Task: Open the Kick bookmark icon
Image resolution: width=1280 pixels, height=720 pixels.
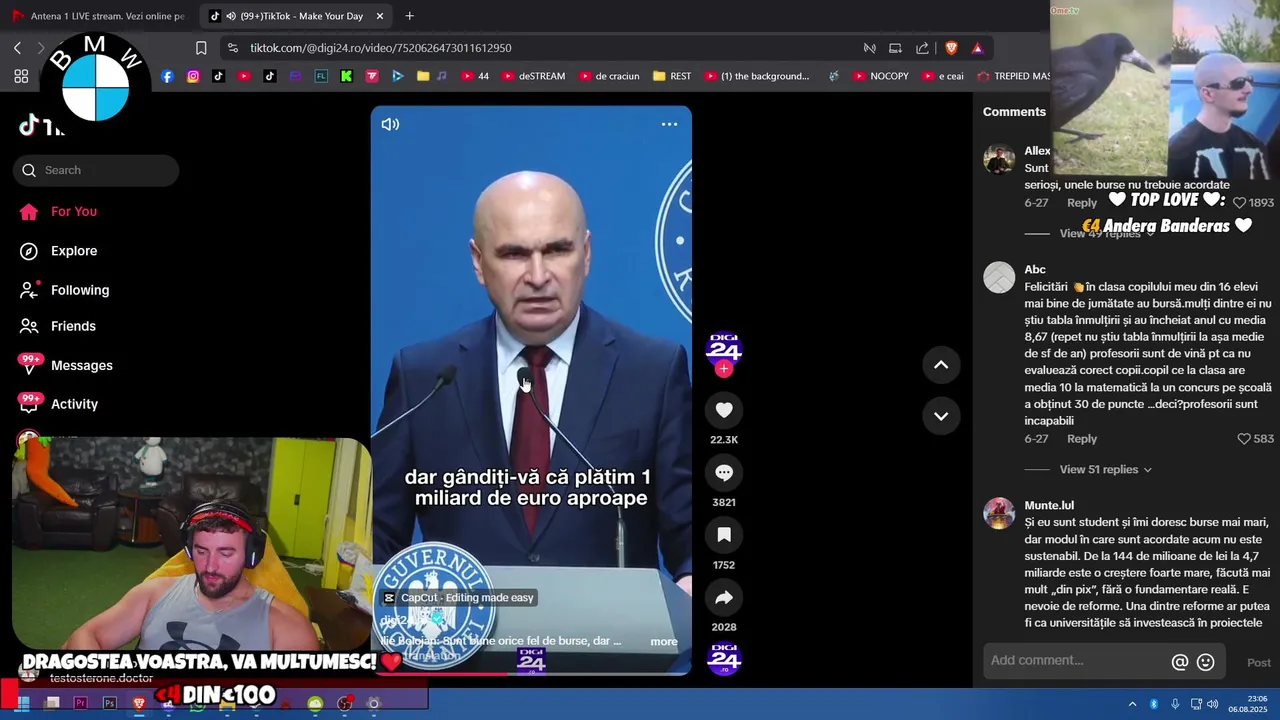Action: (346, 76)
